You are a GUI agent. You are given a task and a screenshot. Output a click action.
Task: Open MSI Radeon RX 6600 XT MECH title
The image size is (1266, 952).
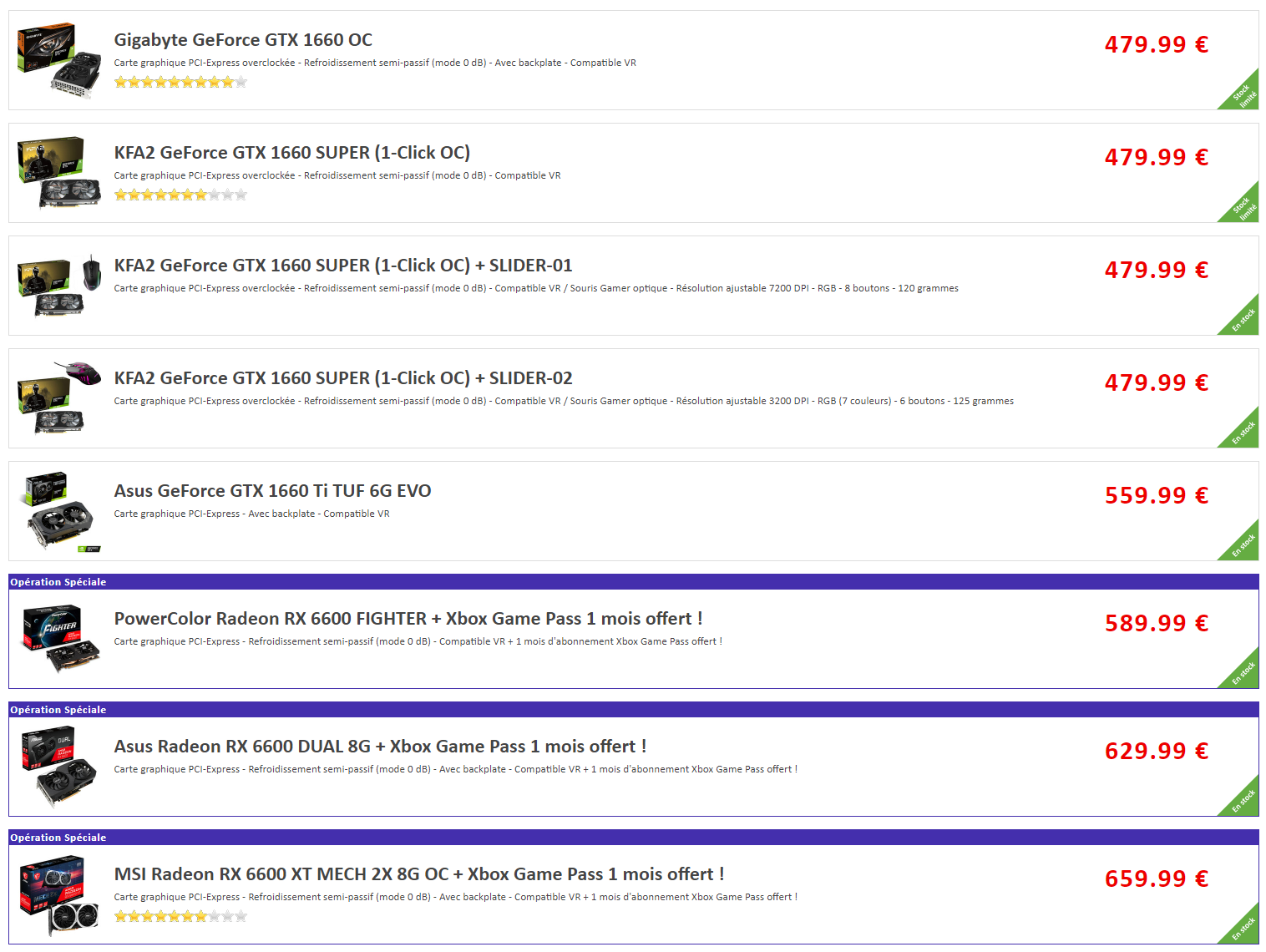click(418, 874)
